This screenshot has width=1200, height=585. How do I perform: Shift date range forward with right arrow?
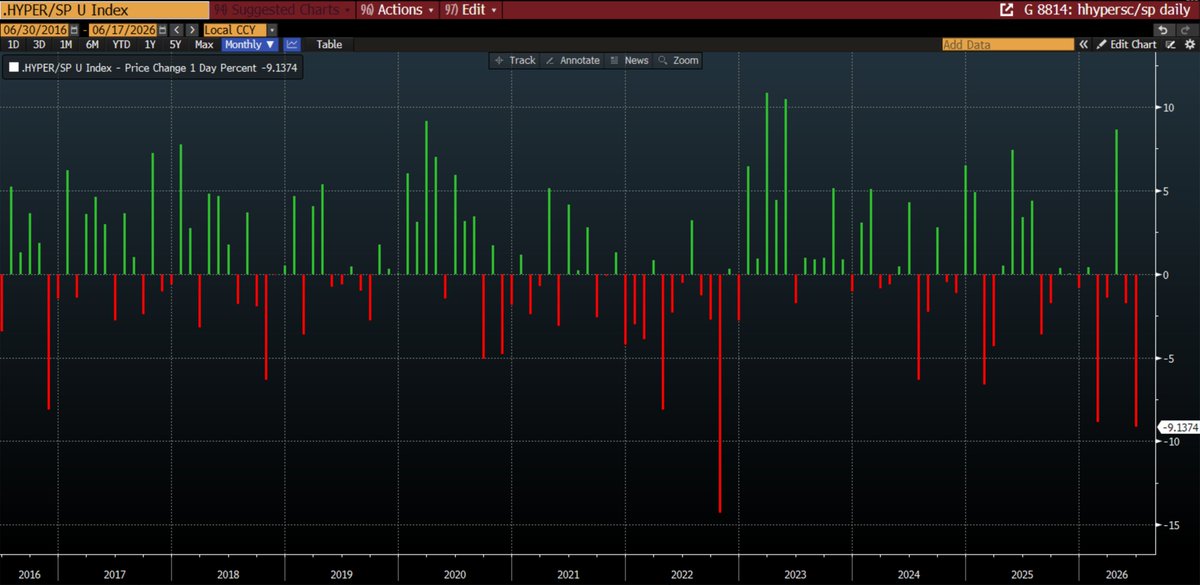(x=191, y=30)
